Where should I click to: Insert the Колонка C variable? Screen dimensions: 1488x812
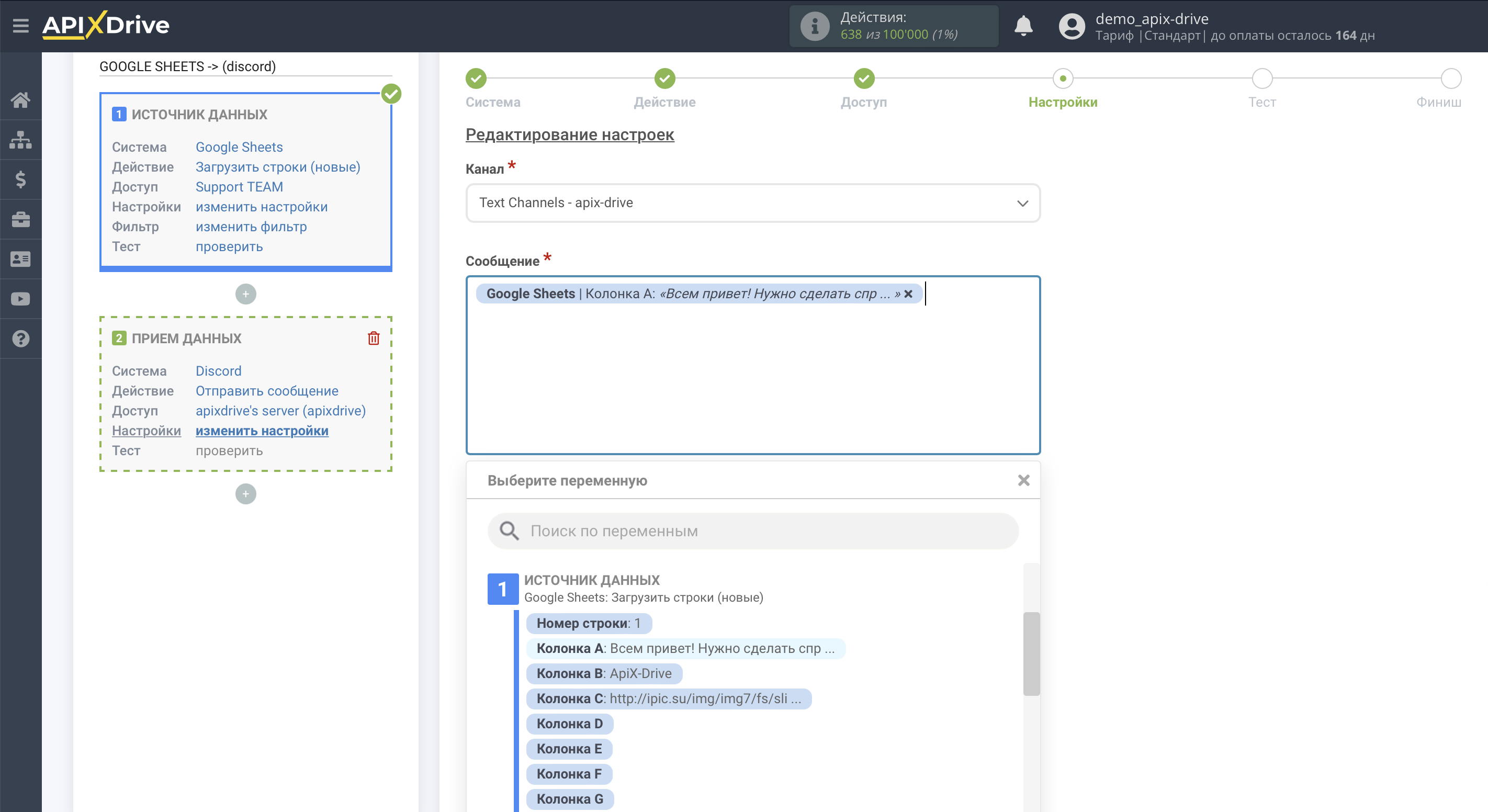point(669,699)
